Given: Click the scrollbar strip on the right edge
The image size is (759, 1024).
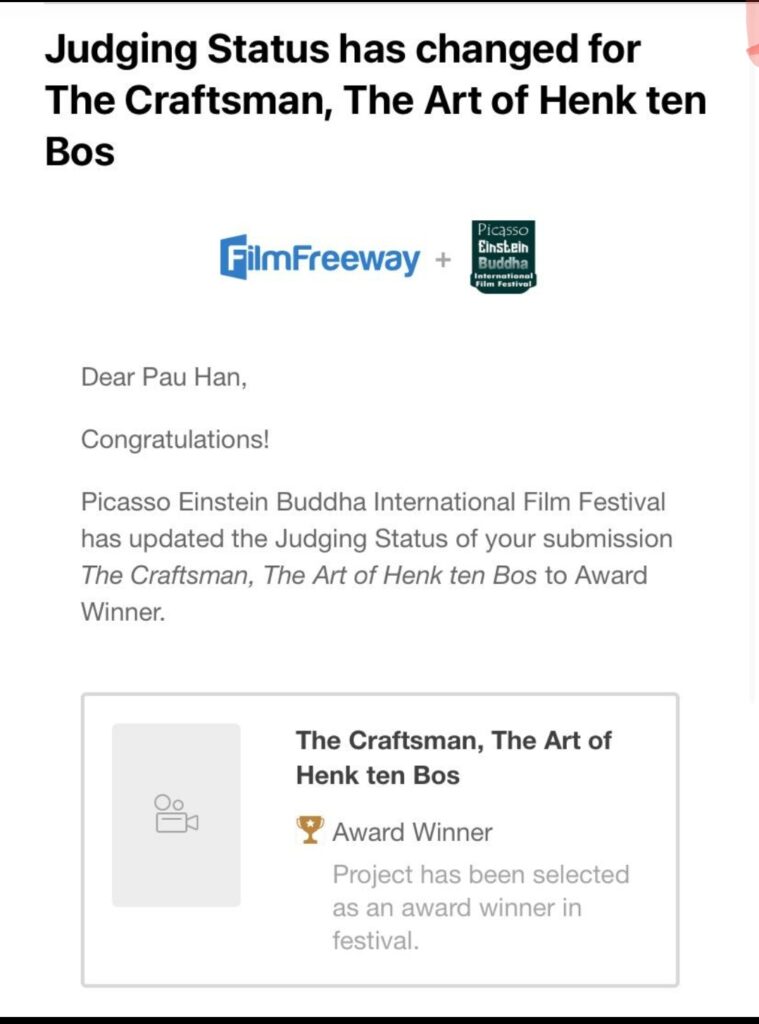Looking at the screenshot, I should pyautogui.click(x=753, y=400).
